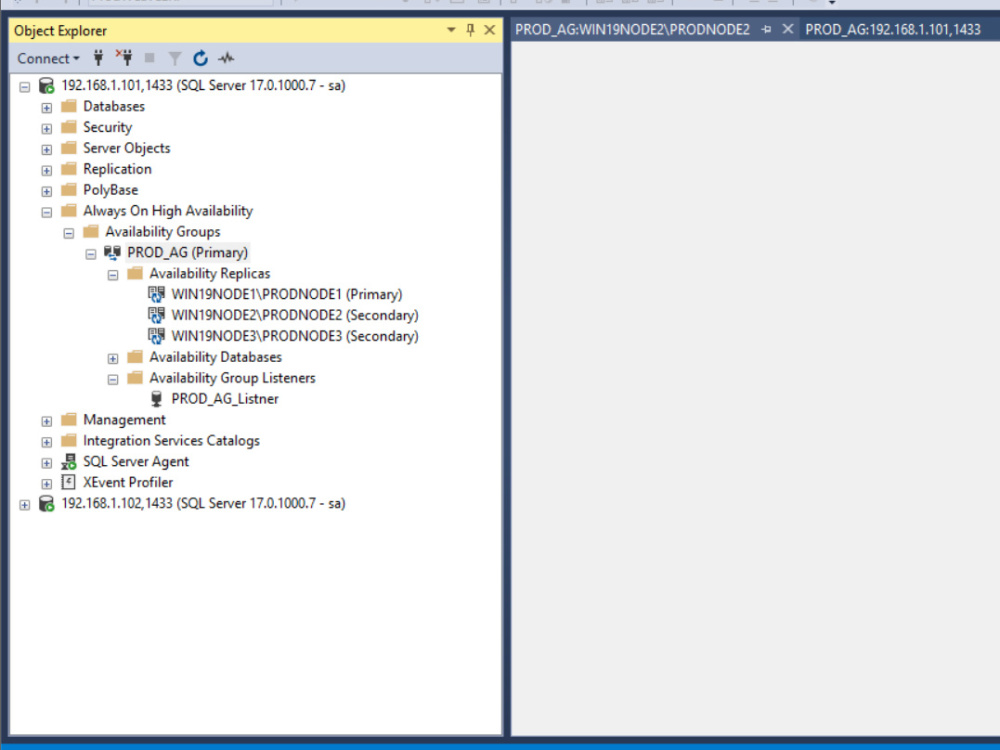Click the Management folder icon

coord(69,420)
